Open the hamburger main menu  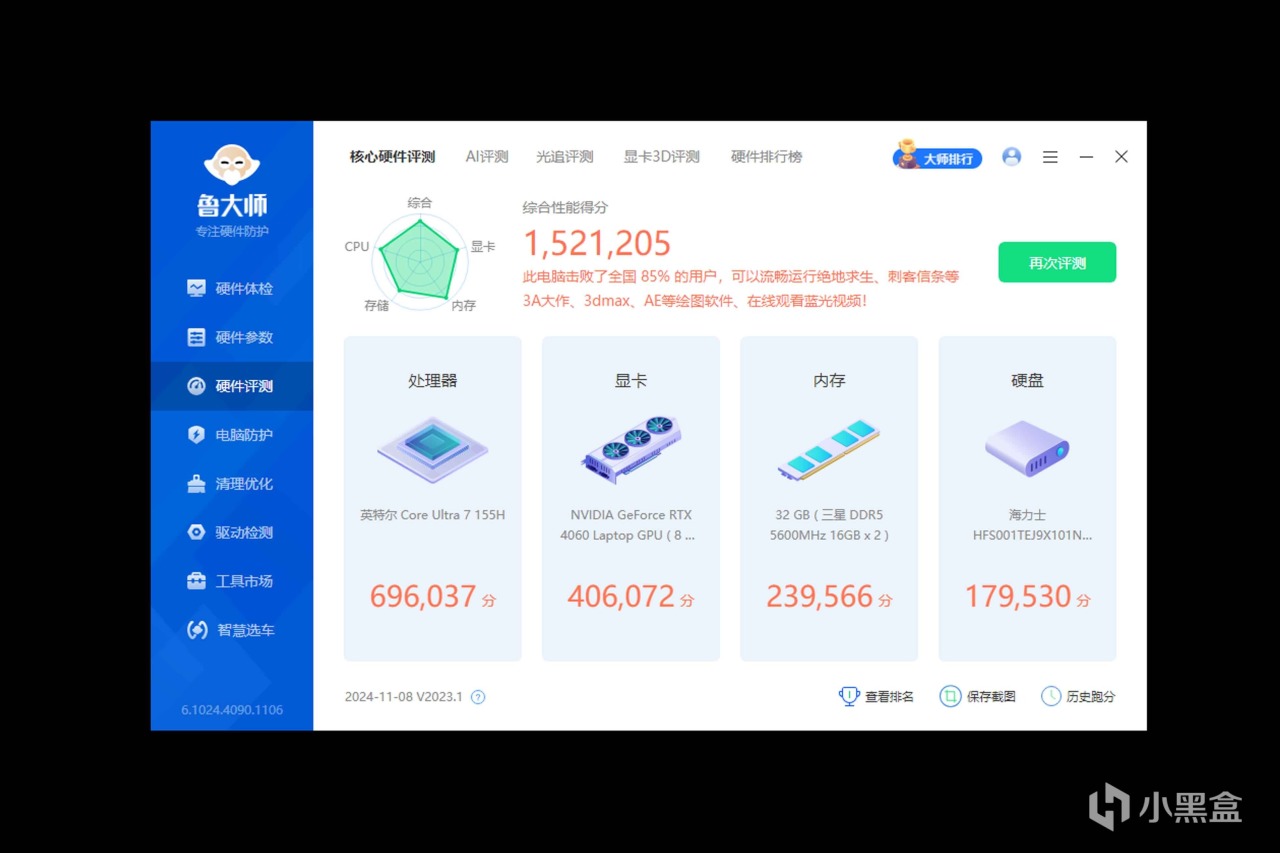click(1050, 157)
